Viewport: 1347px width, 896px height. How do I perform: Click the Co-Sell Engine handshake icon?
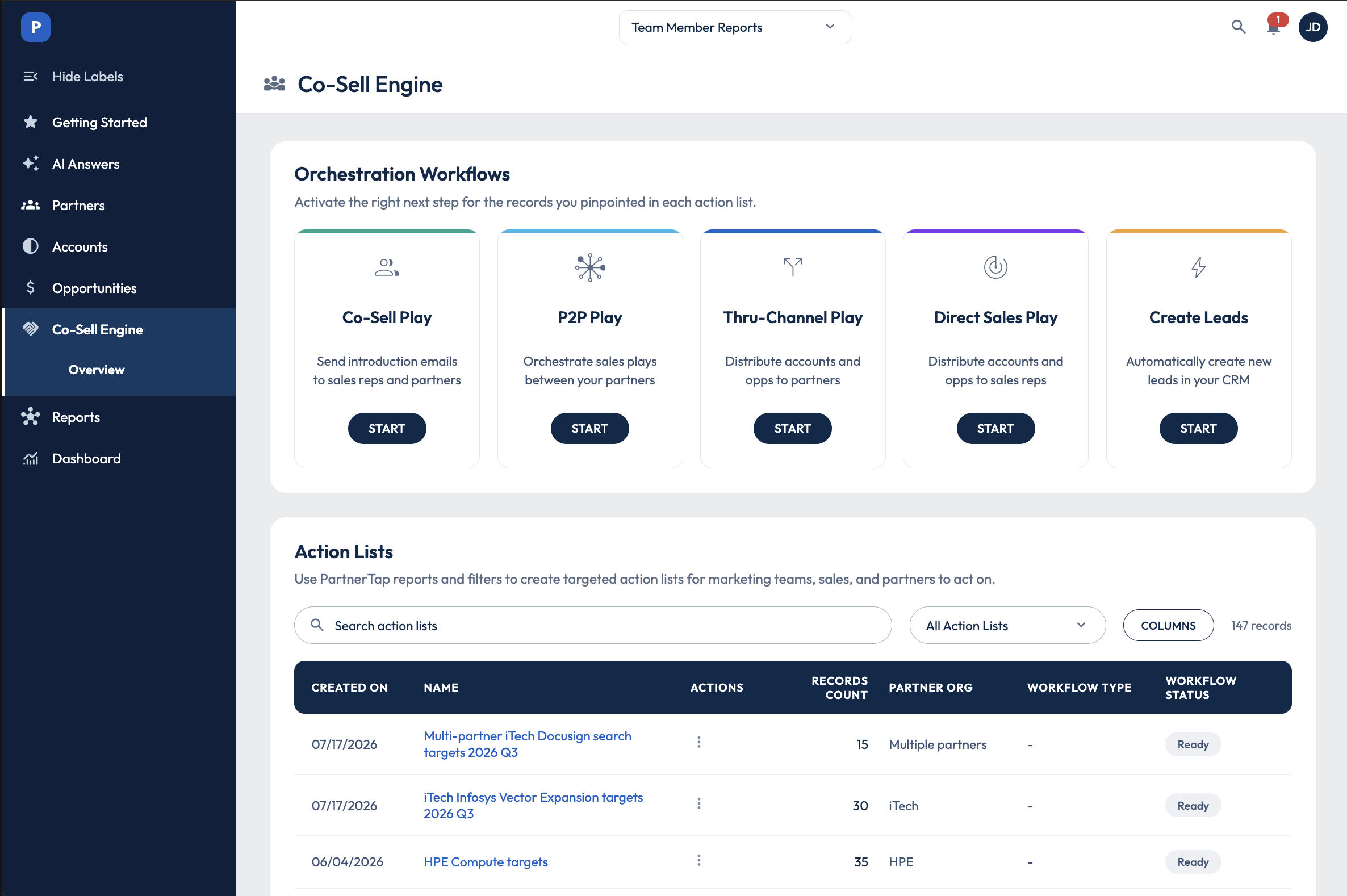point(30,329)
